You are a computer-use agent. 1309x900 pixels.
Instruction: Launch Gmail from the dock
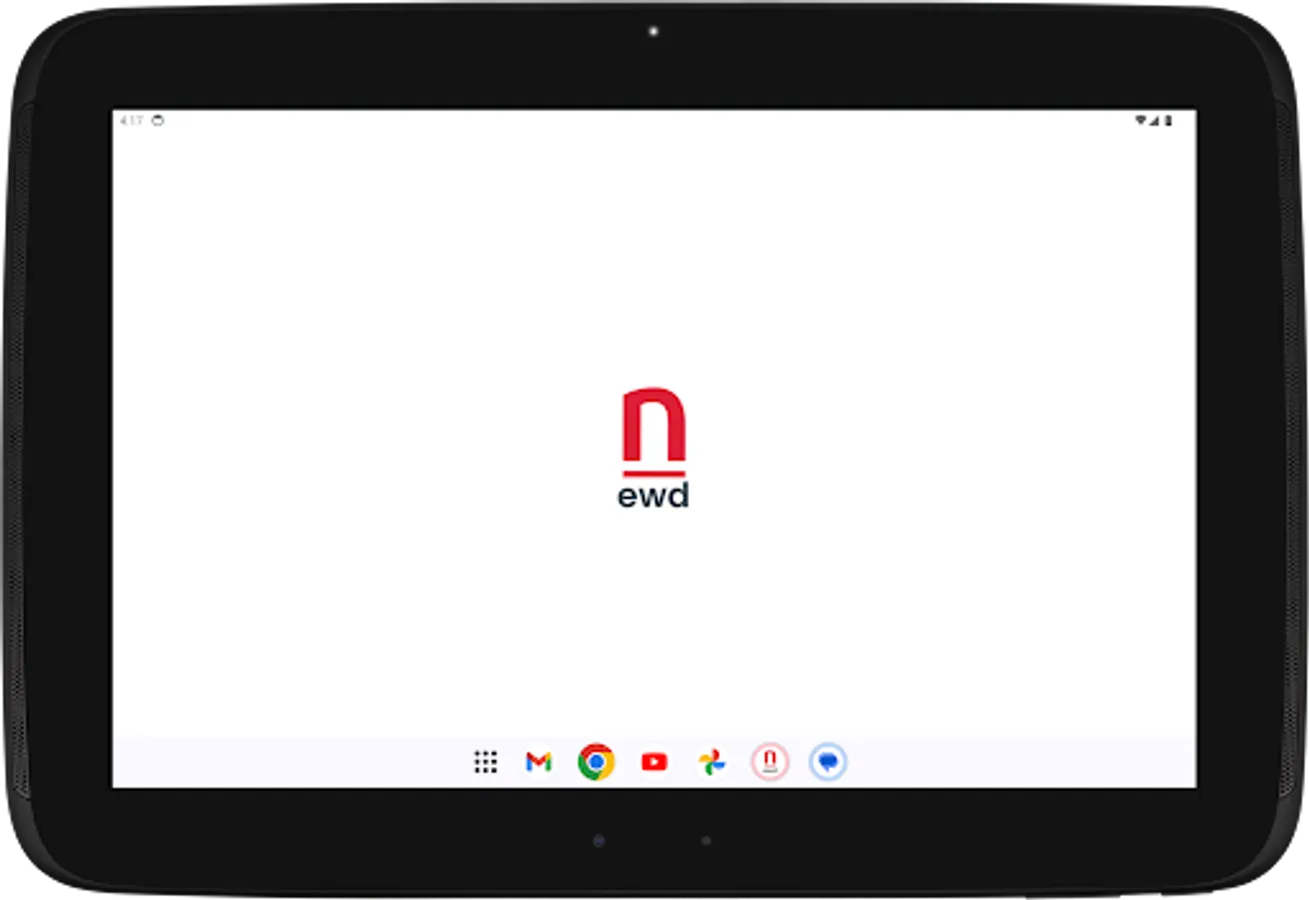click(539, 762)
